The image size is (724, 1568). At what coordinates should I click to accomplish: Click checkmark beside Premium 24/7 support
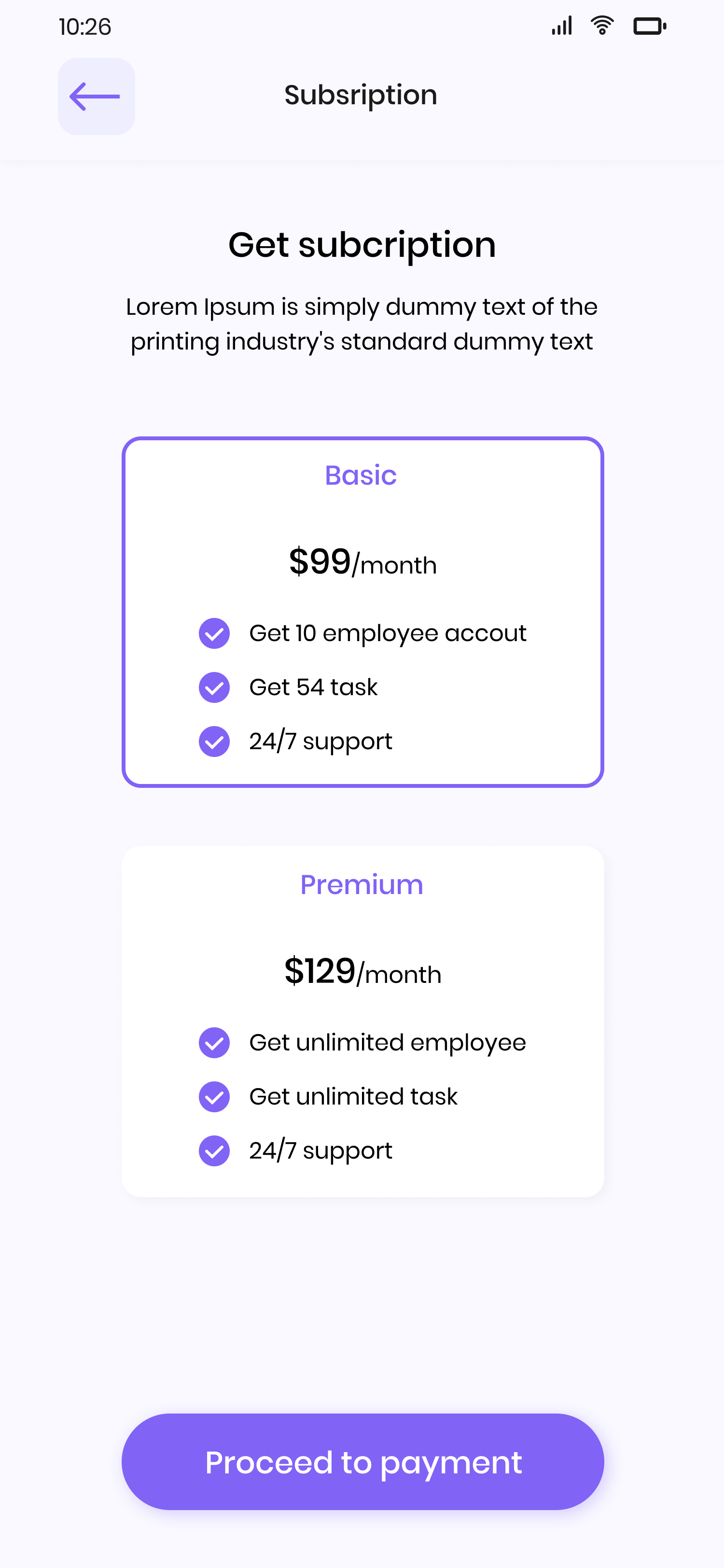214,1150
